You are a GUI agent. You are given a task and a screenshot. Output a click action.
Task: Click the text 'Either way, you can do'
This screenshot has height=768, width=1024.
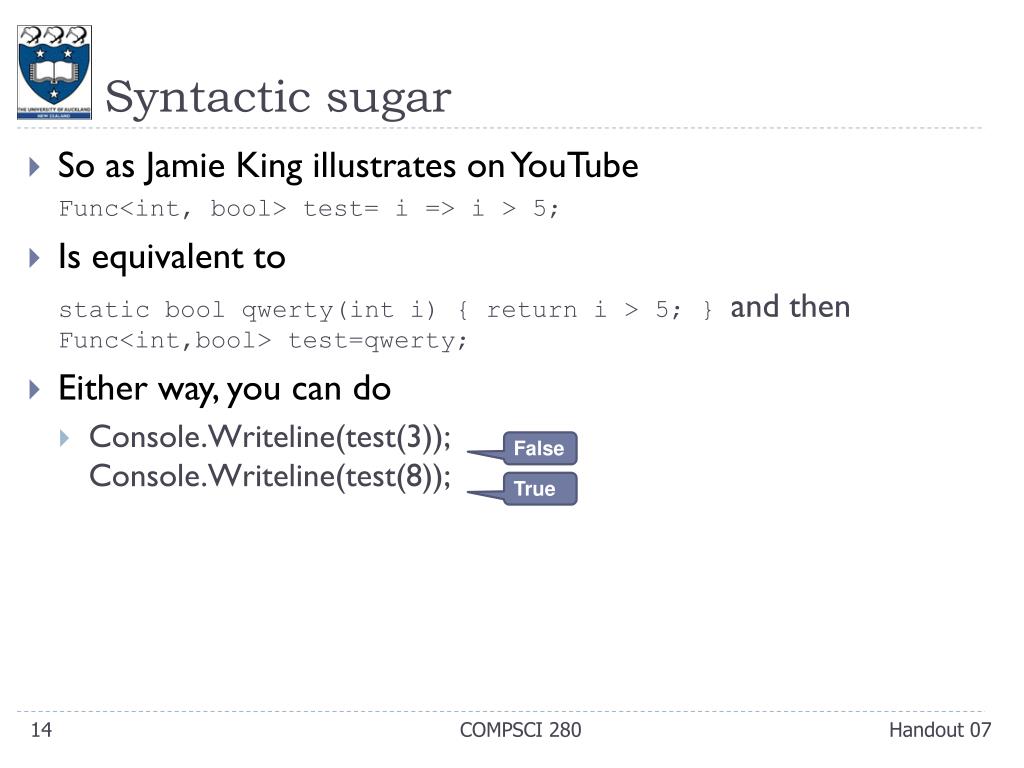click(x=225, y=389)
